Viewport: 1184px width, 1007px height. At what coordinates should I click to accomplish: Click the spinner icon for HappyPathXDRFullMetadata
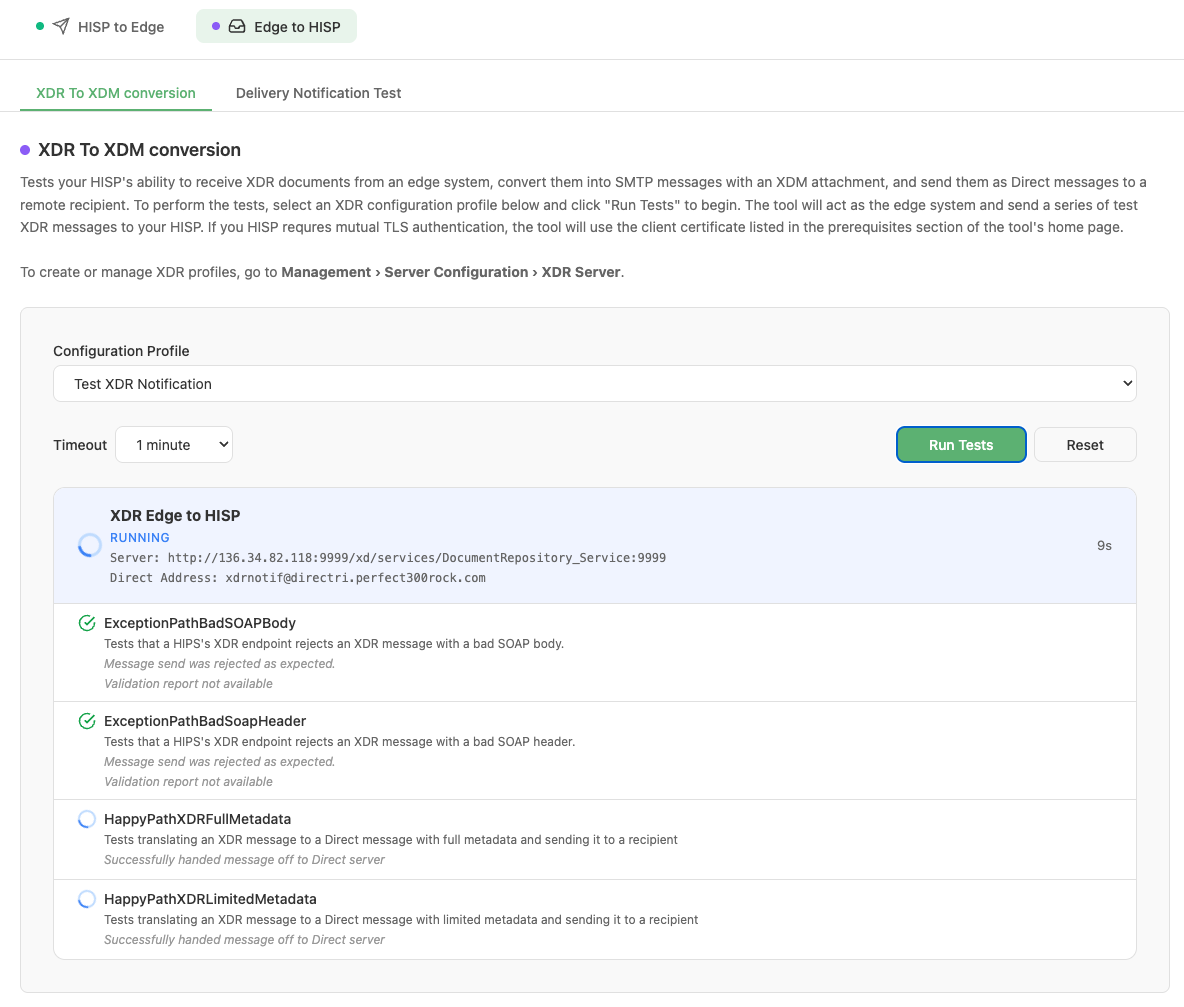[x=87, y=819]
